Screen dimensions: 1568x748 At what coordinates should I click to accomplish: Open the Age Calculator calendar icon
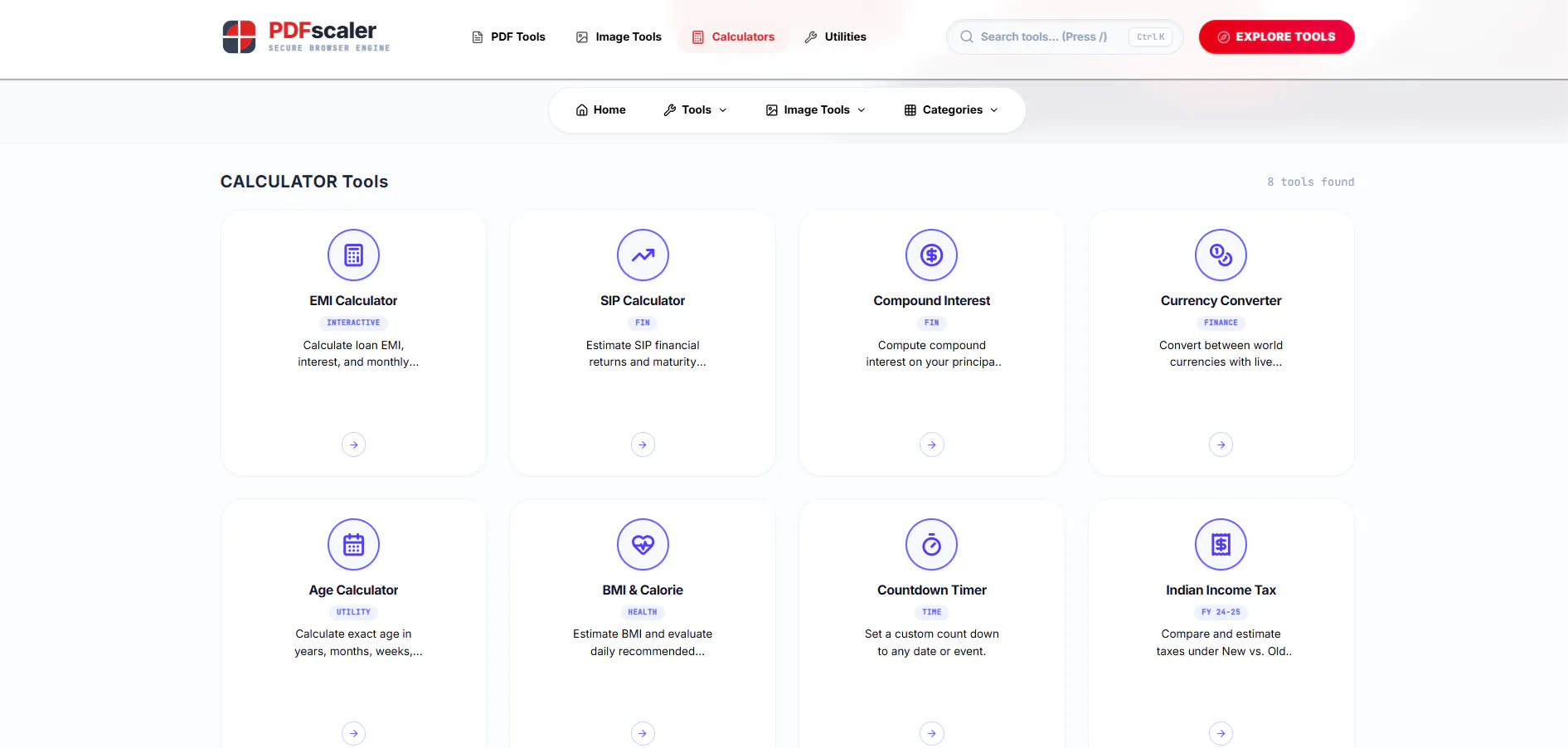(x=353, y=545)
